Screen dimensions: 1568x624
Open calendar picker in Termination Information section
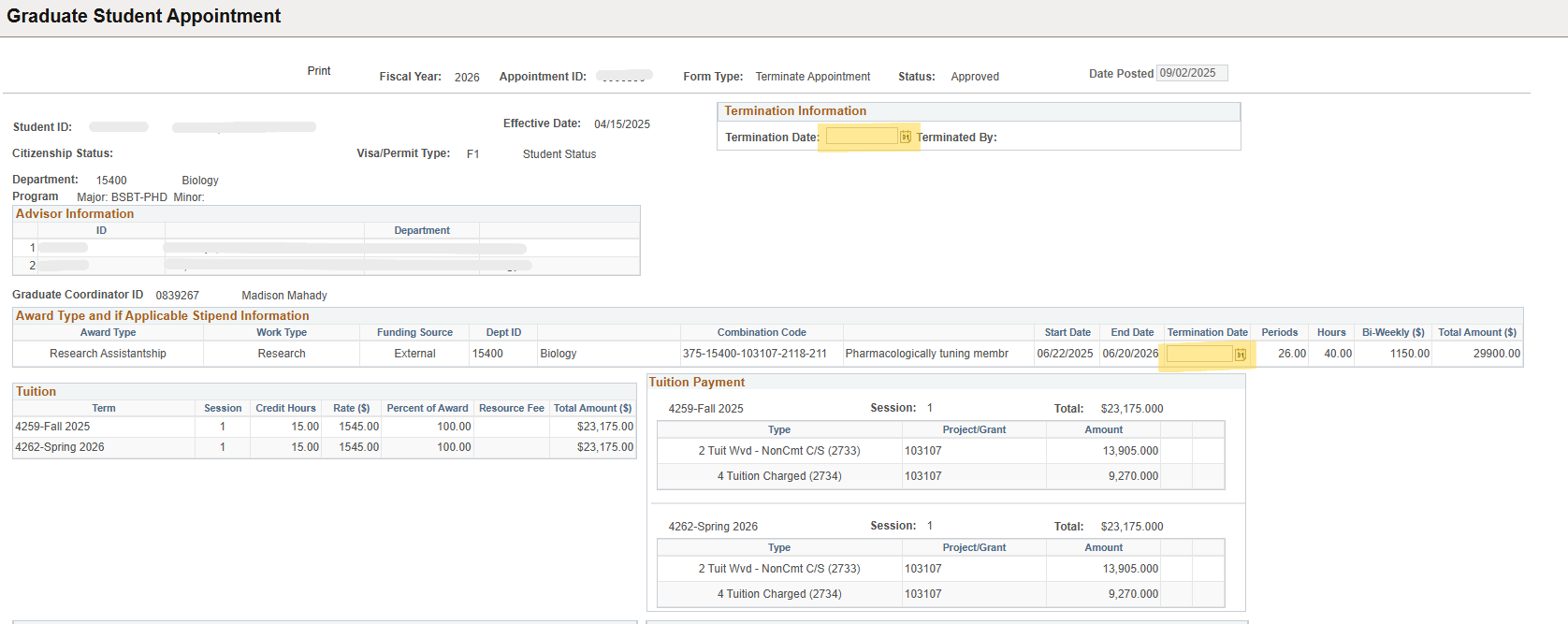click(x=905, y=137)
